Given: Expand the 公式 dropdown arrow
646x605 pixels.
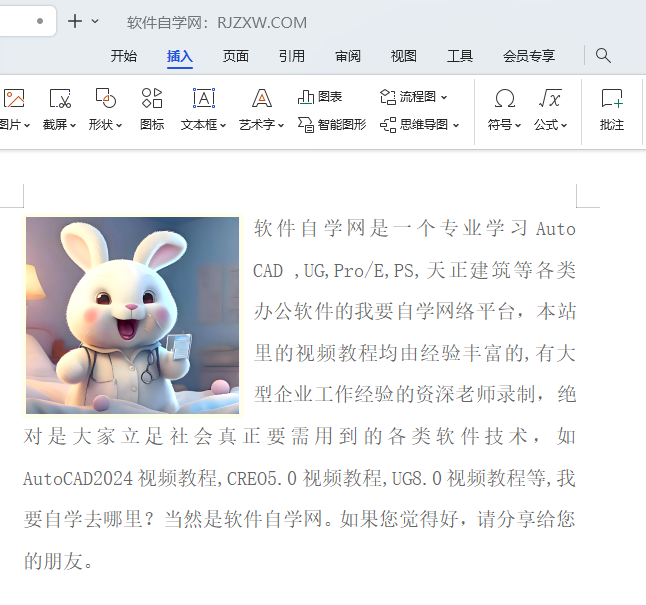Looking at the screenshot, I should coord(564,125).
